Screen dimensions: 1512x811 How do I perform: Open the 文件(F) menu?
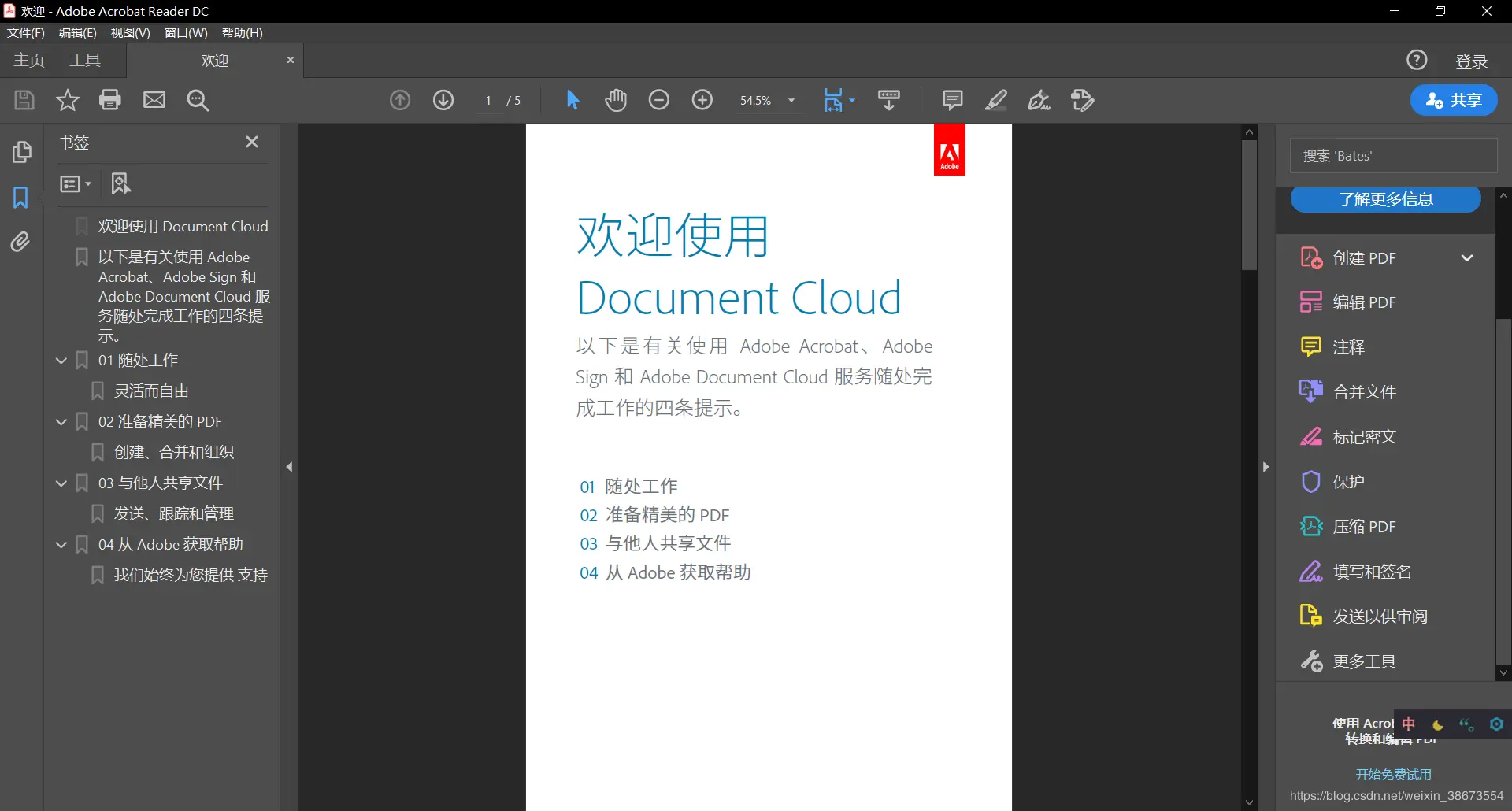(26, 33)
